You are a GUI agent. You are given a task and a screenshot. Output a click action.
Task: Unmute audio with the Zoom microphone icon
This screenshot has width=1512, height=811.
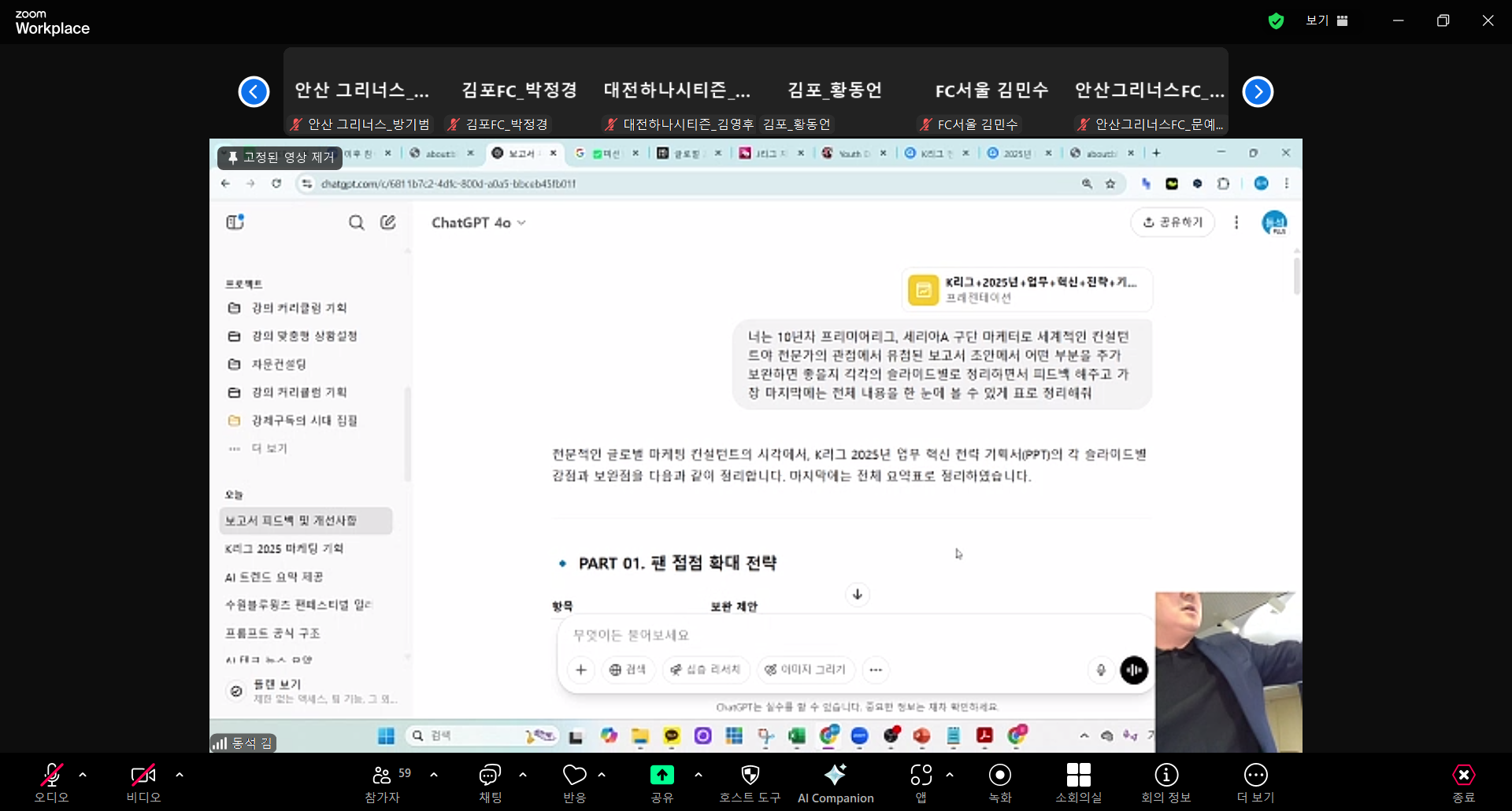click(52, 776)
